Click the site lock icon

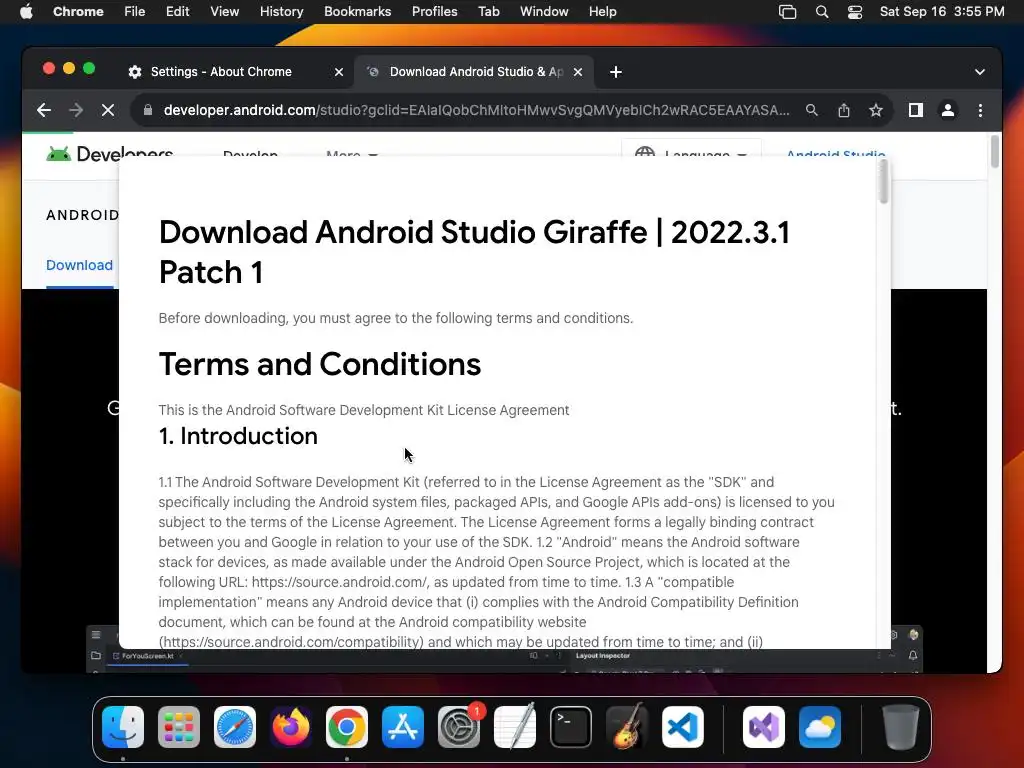pos(148,110)
